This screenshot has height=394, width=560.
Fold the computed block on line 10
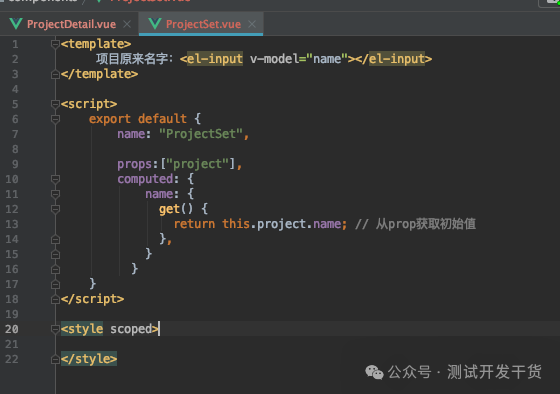(x=55, y=179)
